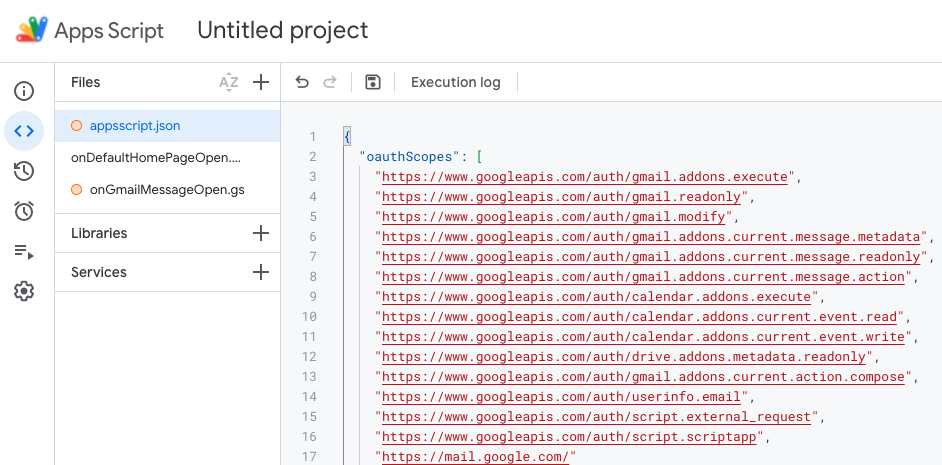
Task: Click the Libraries section label
Action: (x=99, y=233)
